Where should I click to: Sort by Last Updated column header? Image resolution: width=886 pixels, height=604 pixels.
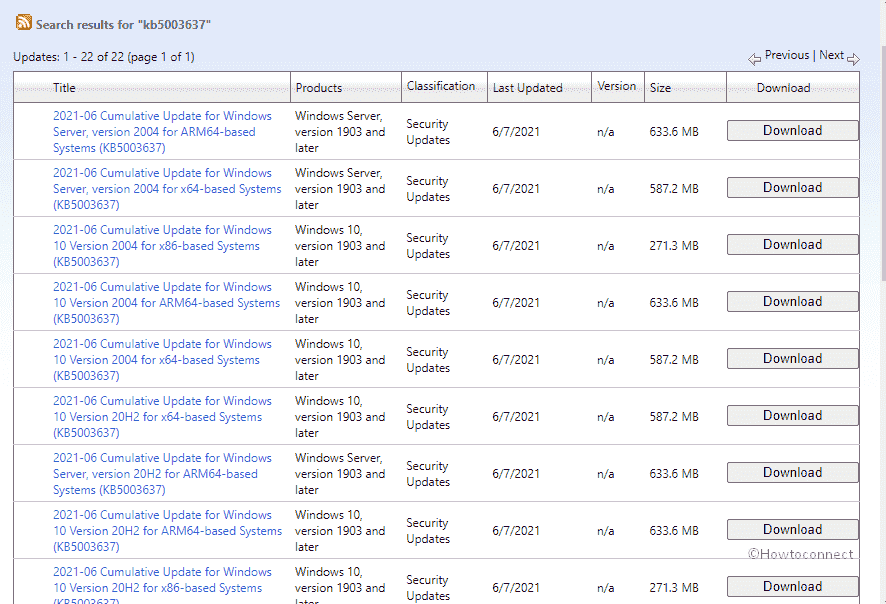527,88
